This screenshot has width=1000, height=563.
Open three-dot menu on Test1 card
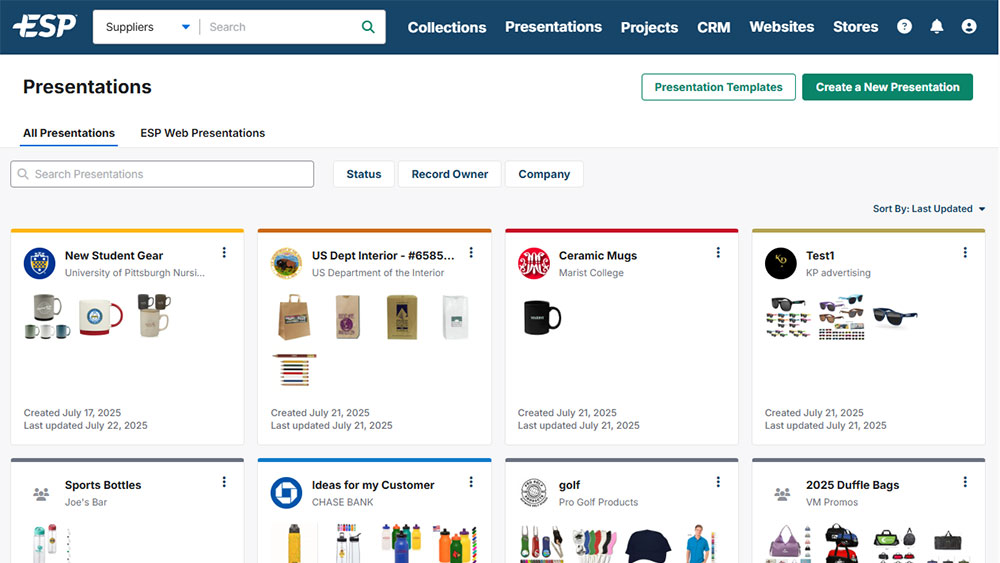[x=965, y=253]
